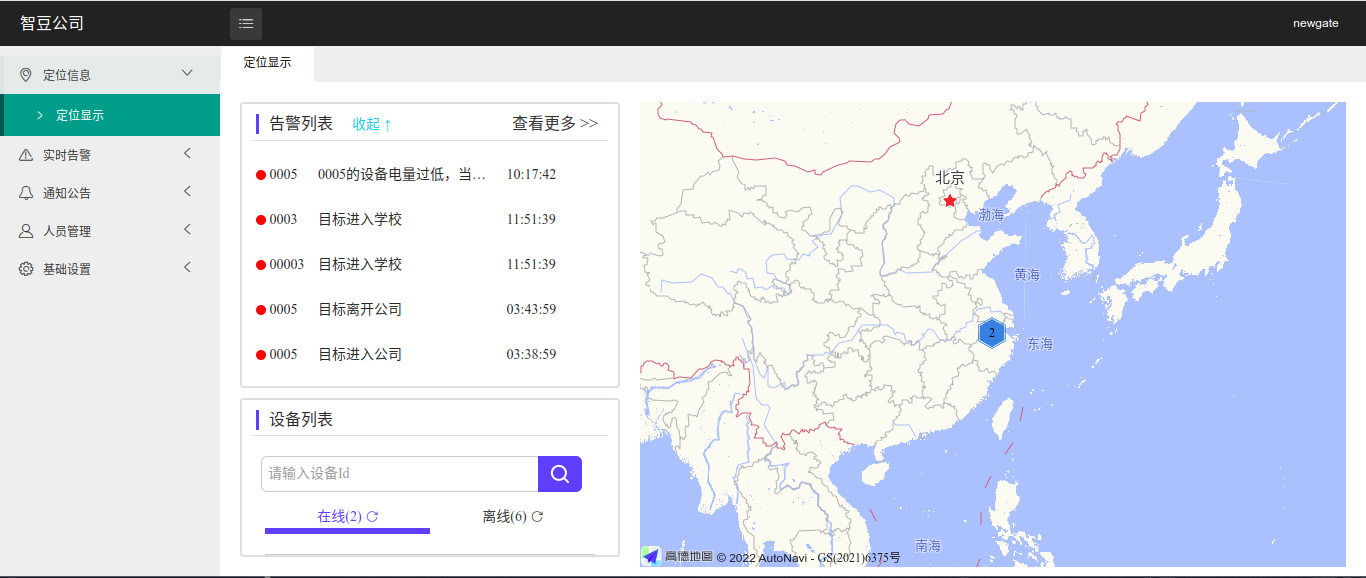The width and height of the screenshot is (1366, 578).
Task: Click refresh icon beside 离线(6)
Action: coord(537,516)
